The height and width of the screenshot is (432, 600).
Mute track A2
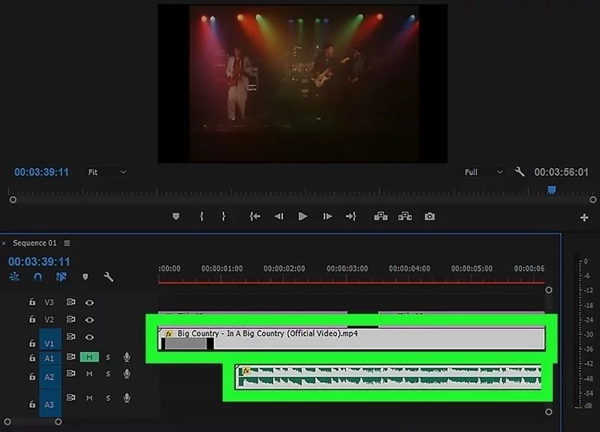tap(89, 374)
